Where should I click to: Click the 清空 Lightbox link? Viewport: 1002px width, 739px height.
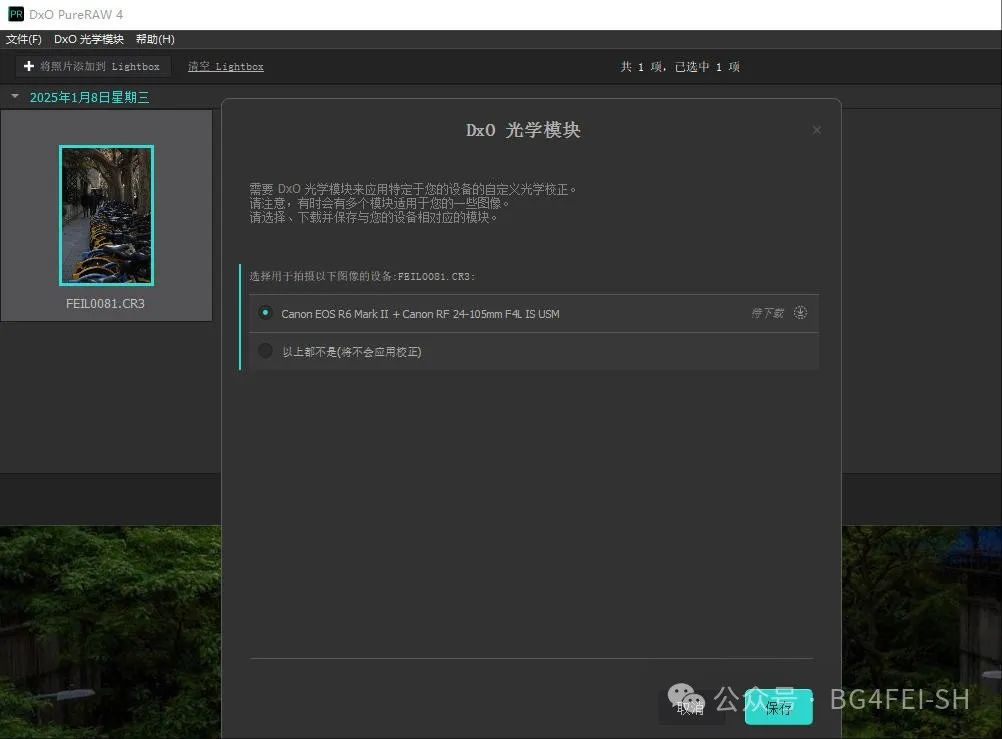coord(226,66)
